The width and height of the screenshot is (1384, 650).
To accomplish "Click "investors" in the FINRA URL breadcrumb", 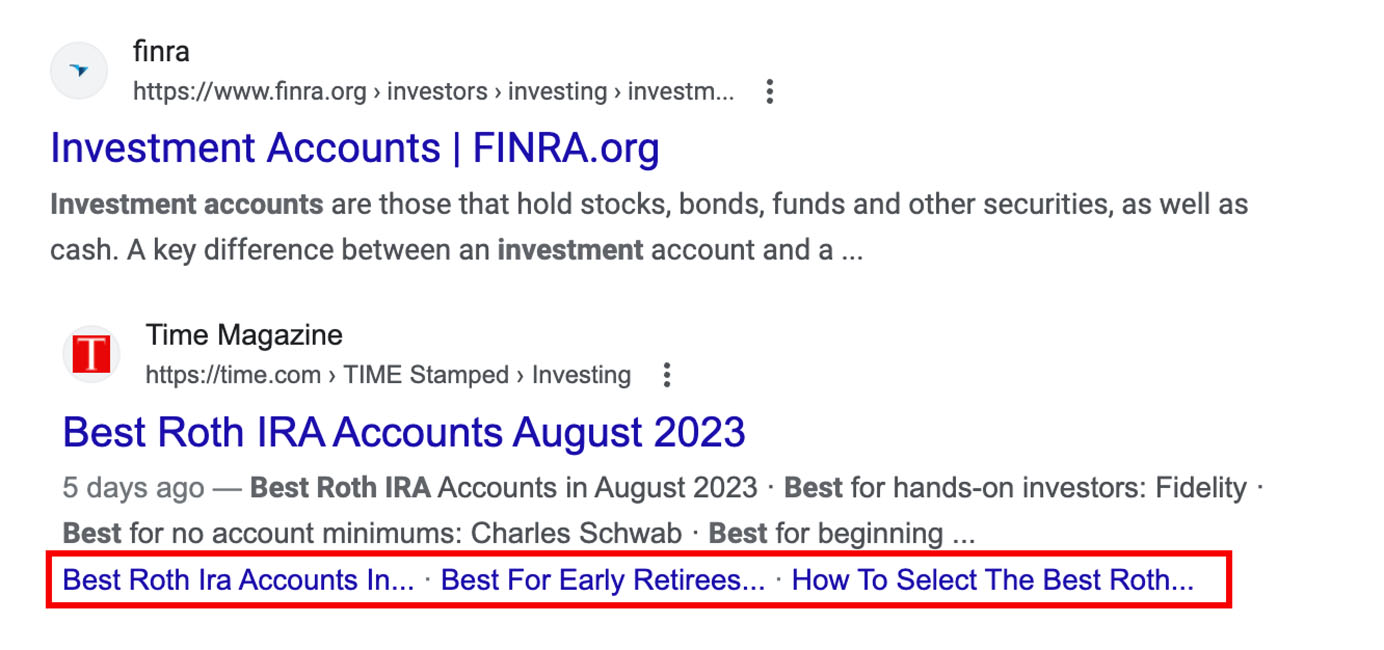I will click(437, 92).
